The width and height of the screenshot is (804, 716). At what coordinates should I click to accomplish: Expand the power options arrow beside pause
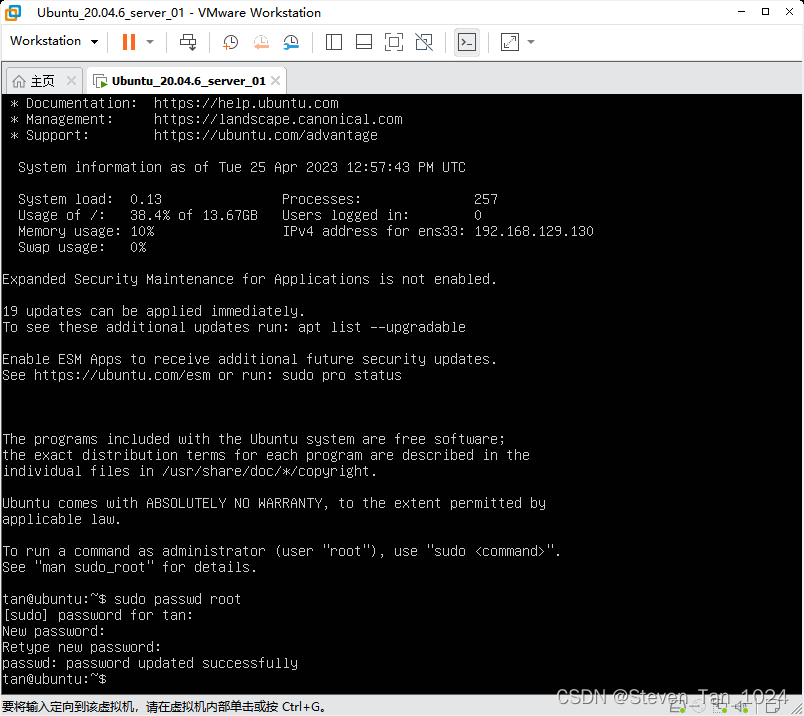(150, 42)
